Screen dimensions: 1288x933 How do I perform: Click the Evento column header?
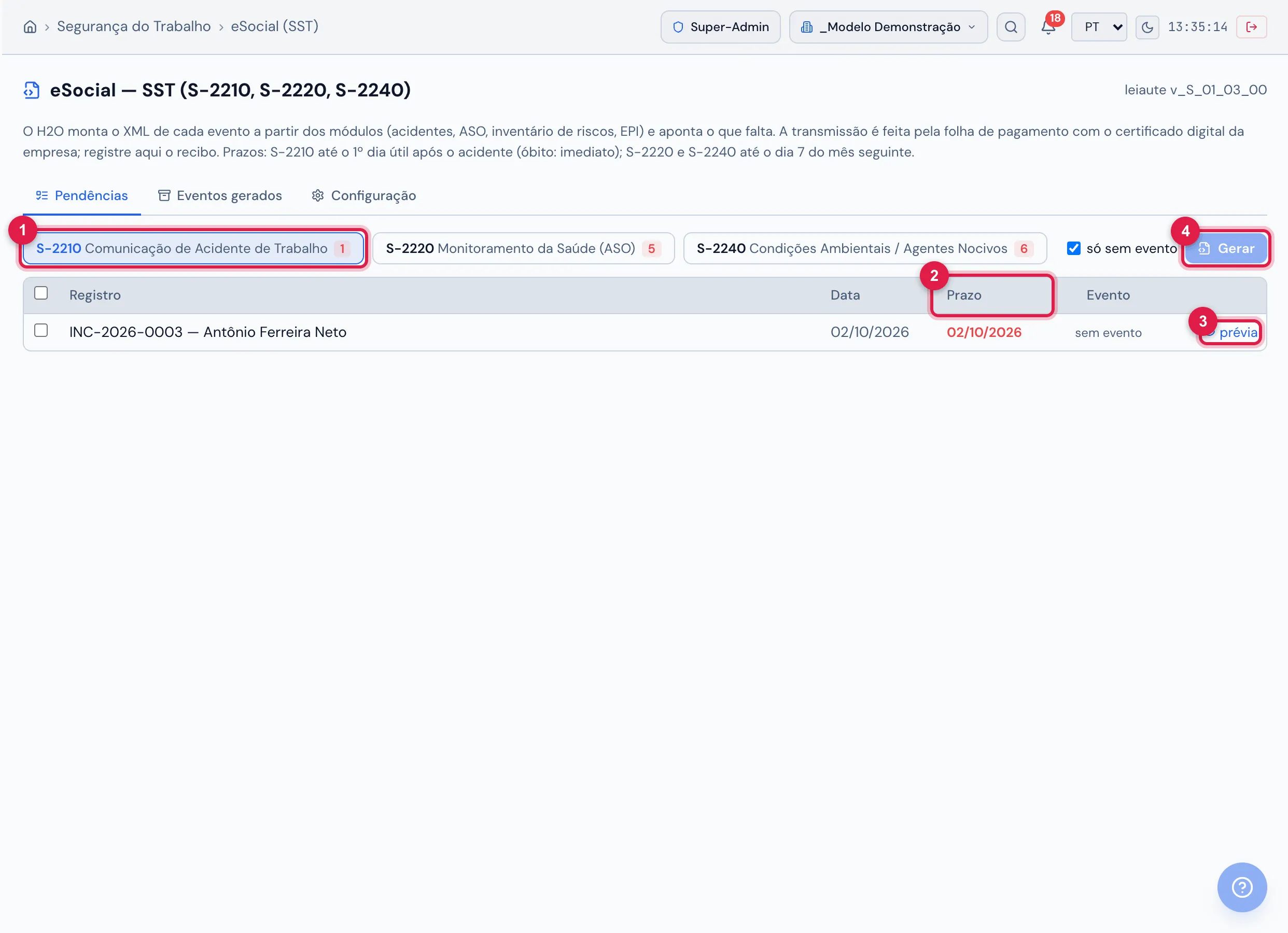coord(1108,295)
